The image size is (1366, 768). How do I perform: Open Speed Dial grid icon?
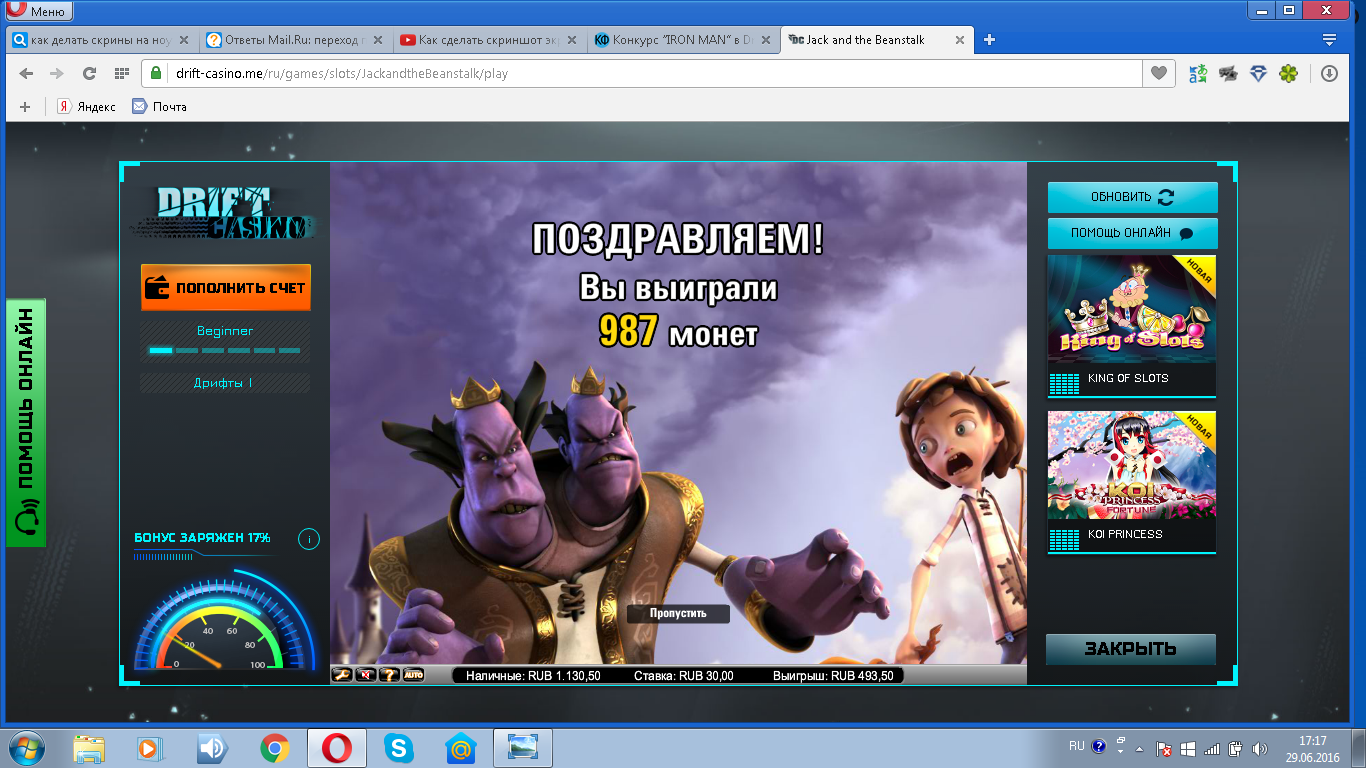click(122, 73)
